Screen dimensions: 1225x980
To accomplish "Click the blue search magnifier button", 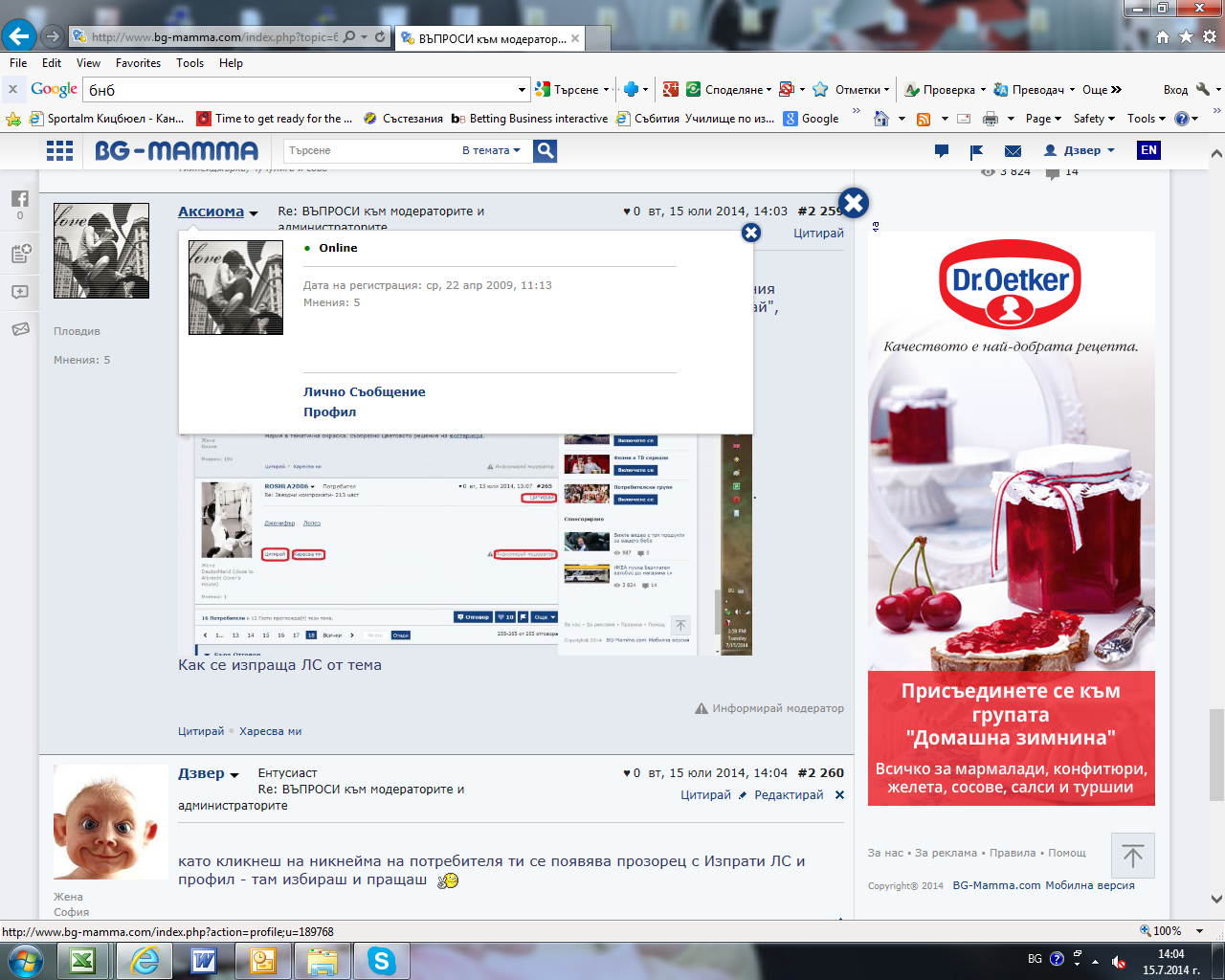I will click(x=546, y=150).
